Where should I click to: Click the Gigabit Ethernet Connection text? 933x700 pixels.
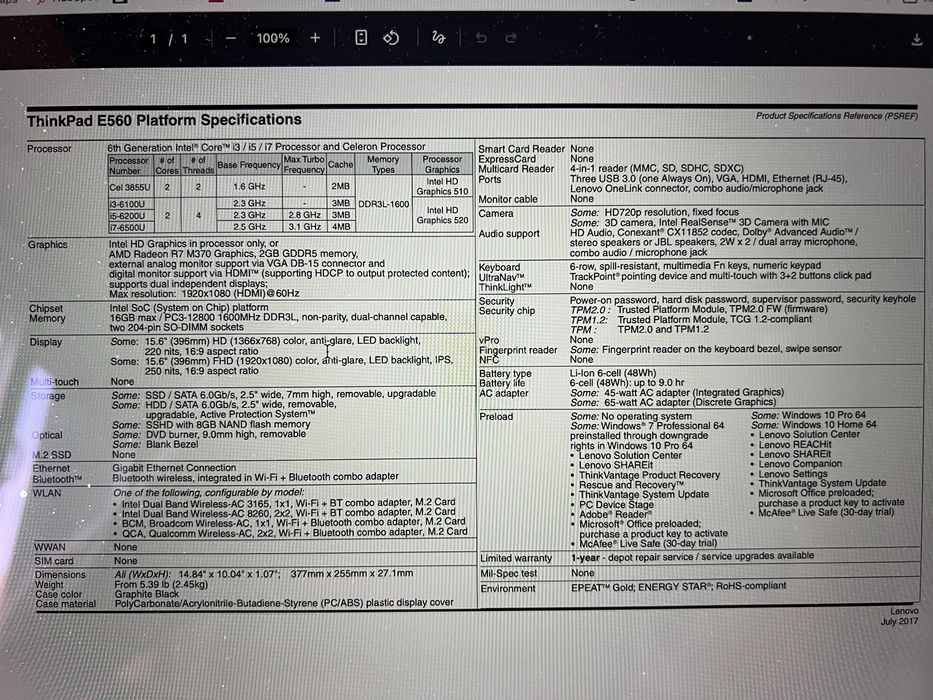point(174,468)
